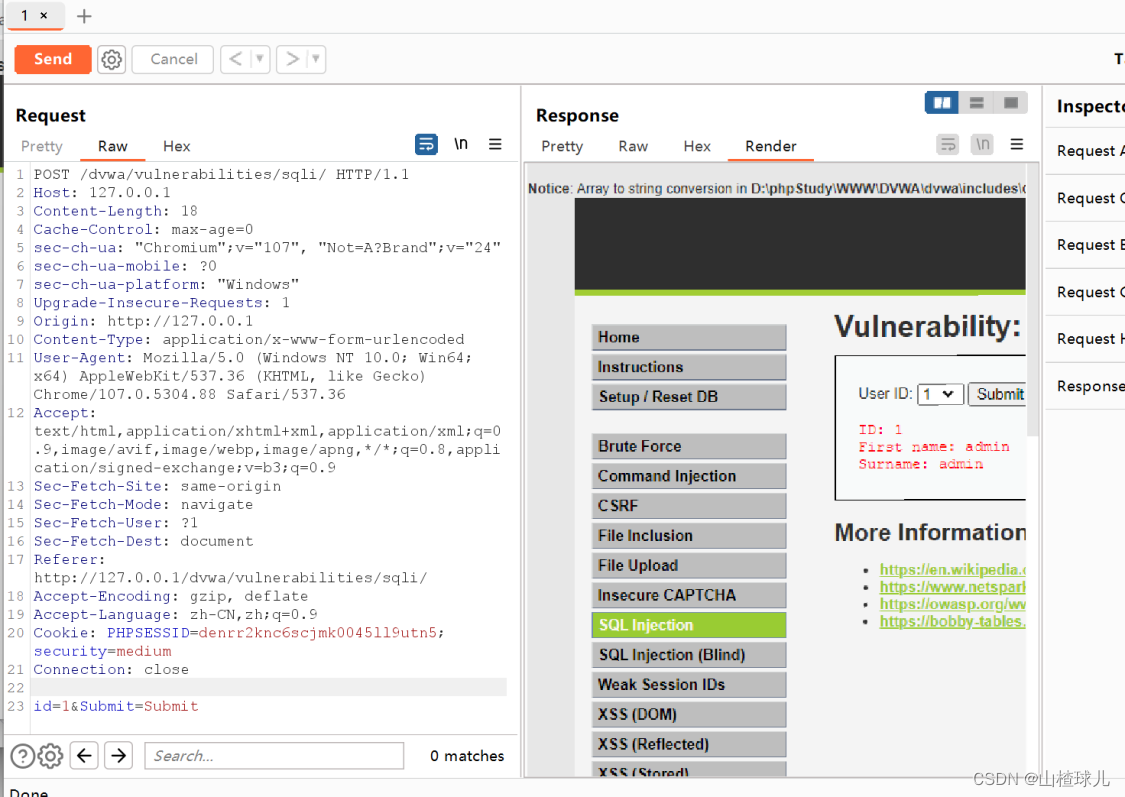1125x797 pixels.
Task: Toggle \n display in Response panel
Action: pyautogui.click(x=982, y=144)
